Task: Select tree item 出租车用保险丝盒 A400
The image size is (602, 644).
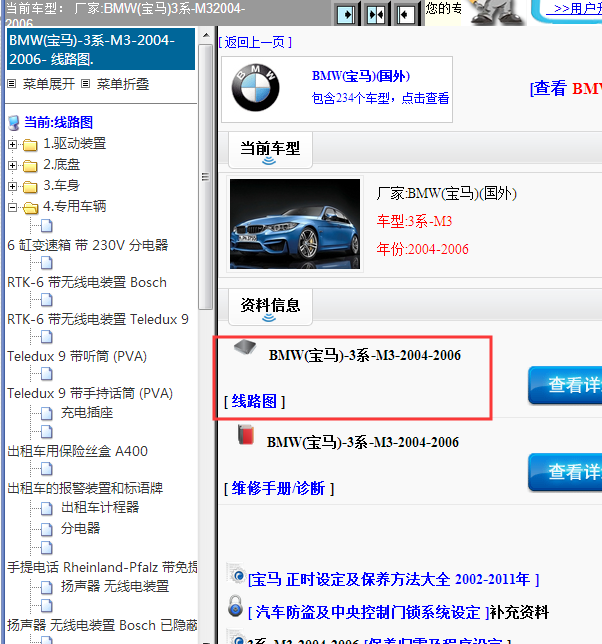Action: [x=78, y=451]
